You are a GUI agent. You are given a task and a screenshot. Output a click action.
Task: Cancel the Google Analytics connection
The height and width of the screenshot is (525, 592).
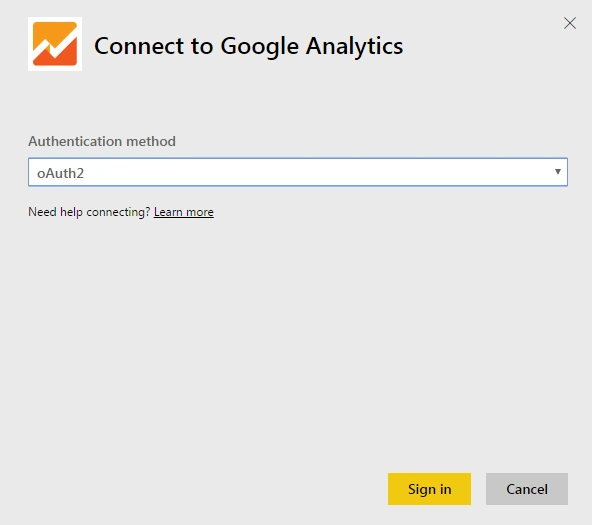527,489
